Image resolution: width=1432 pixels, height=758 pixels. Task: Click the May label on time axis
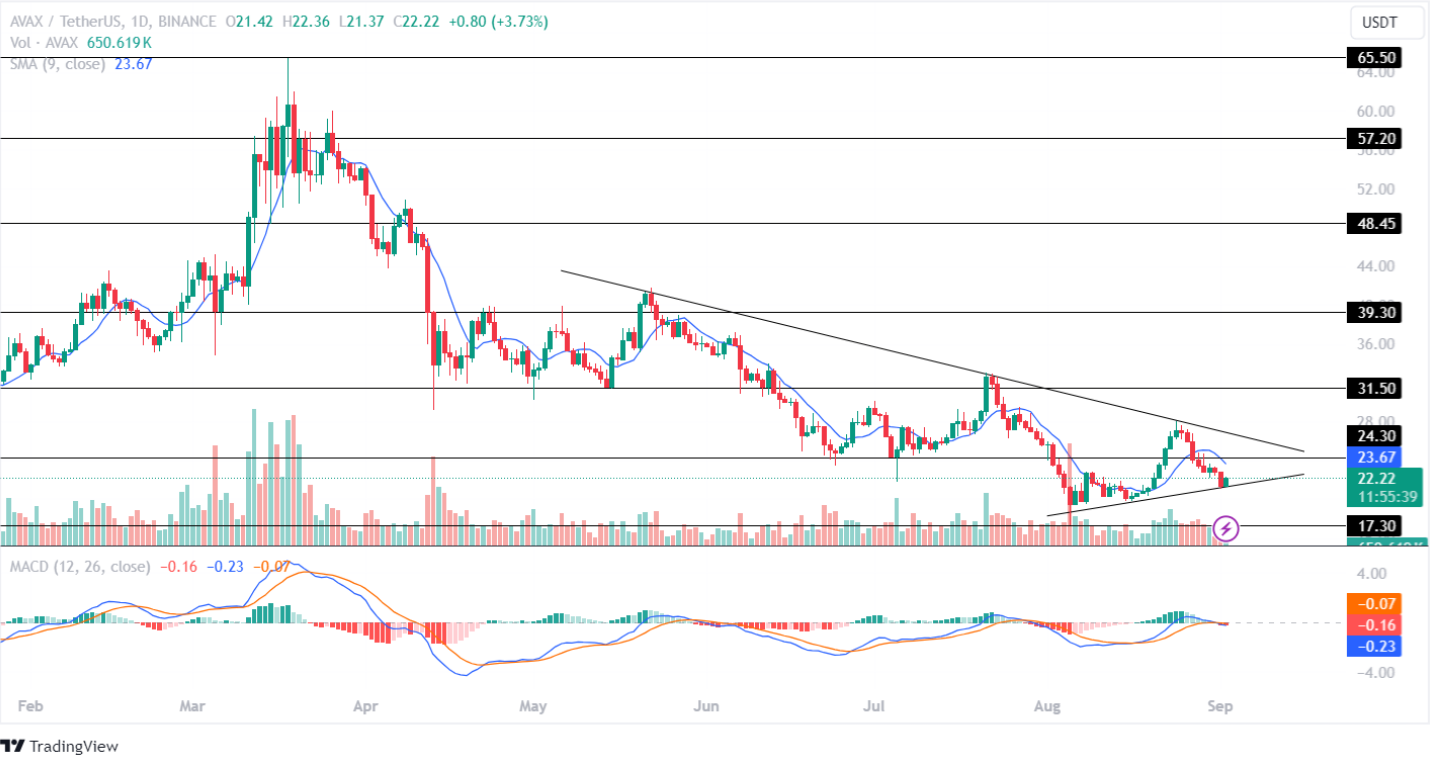[534, 706]
